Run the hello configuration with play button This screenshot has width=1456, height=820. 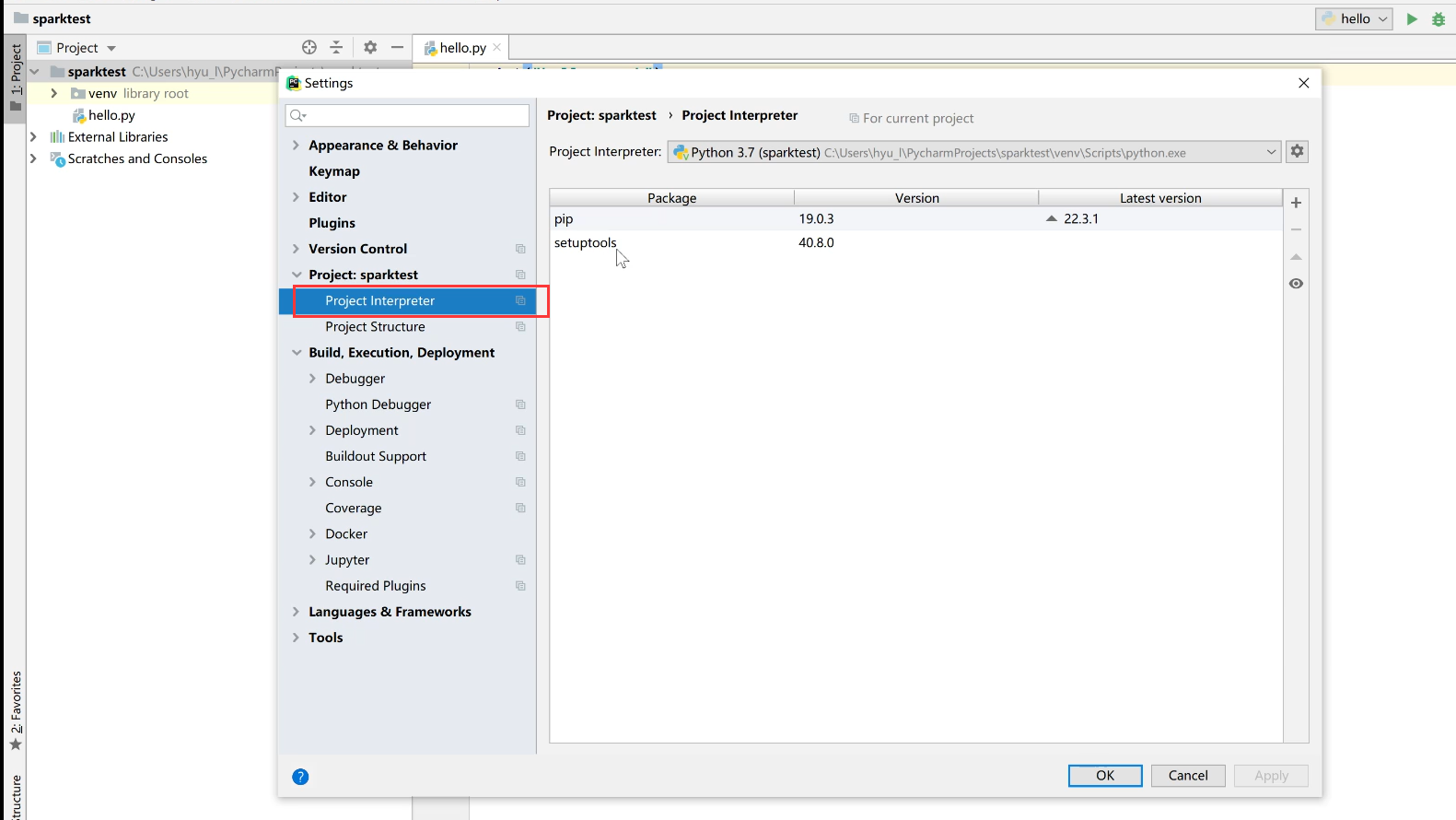(x=1412, y=18)
